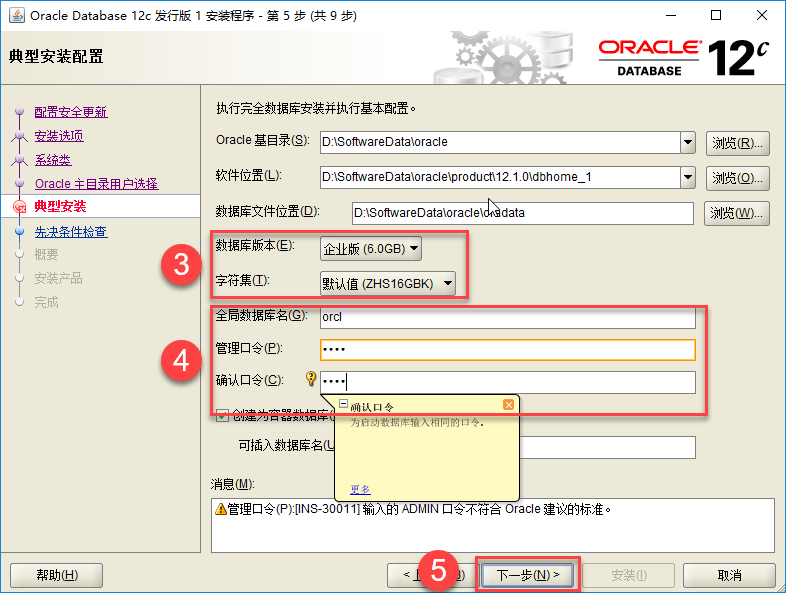Select the 典型安装 step
This screenshot has height=593, width=786.
(x=60, y=207)
